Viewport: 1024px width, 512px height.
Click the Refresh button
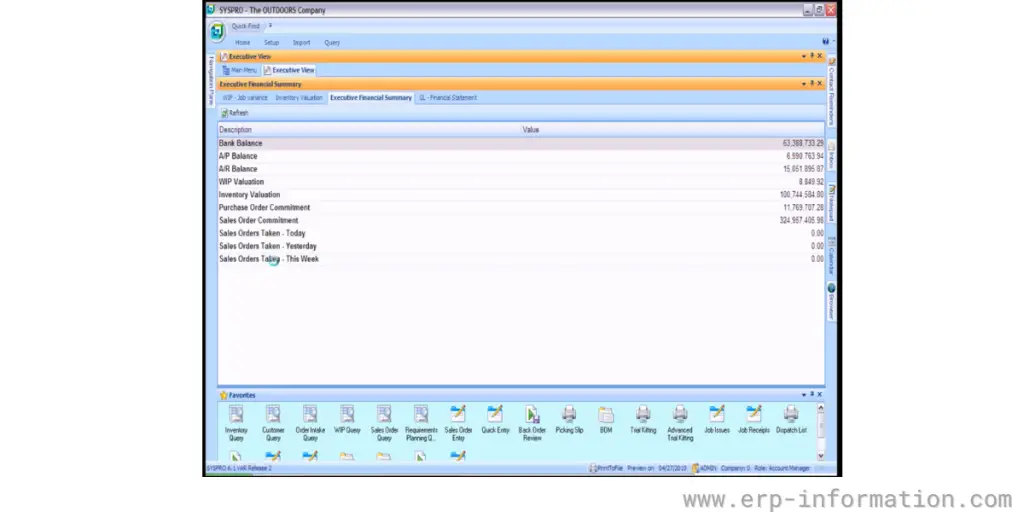coord(235,113)
